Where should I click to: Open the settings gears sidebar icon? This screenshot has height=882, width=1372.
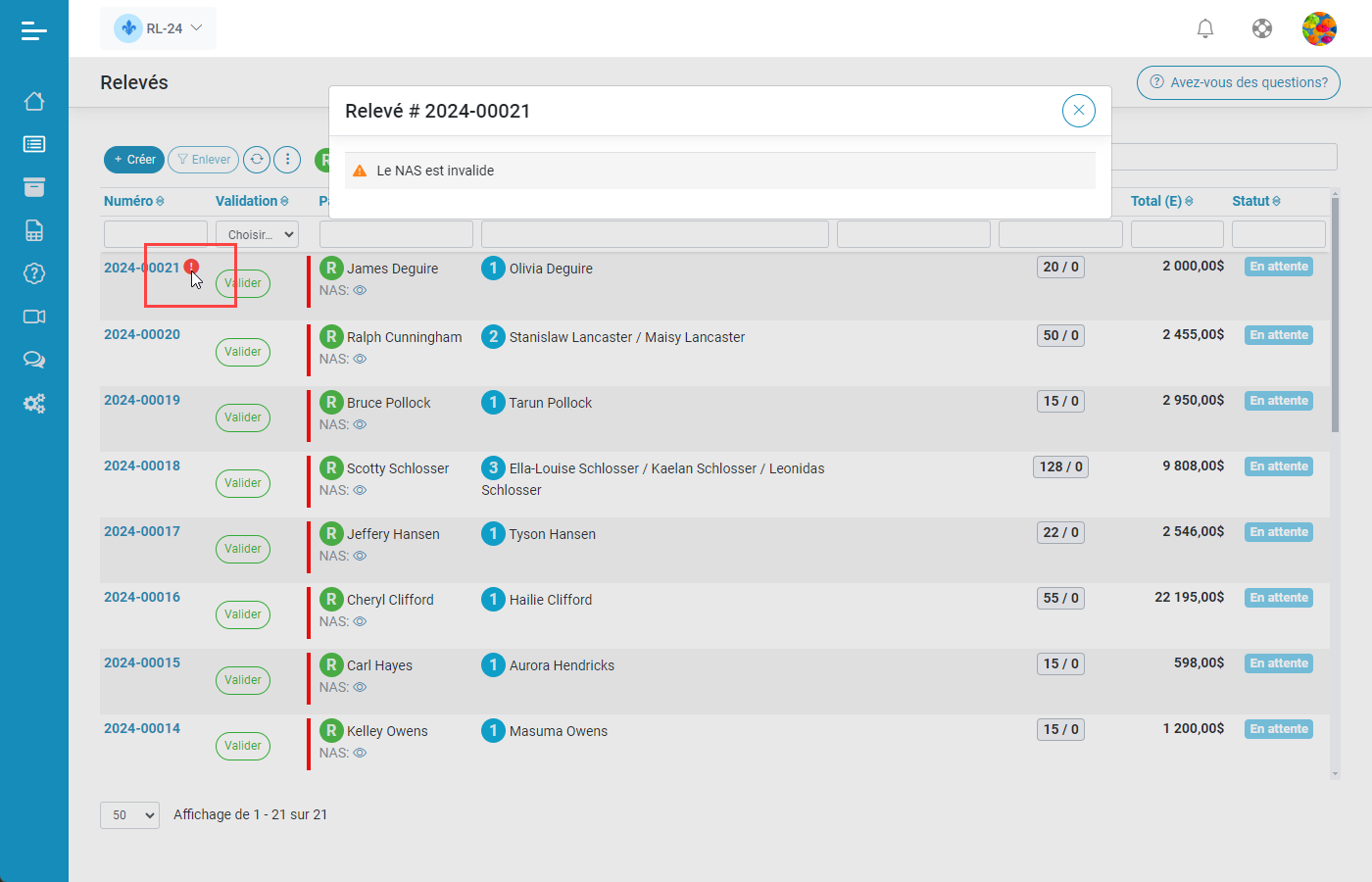coord(34,403)
